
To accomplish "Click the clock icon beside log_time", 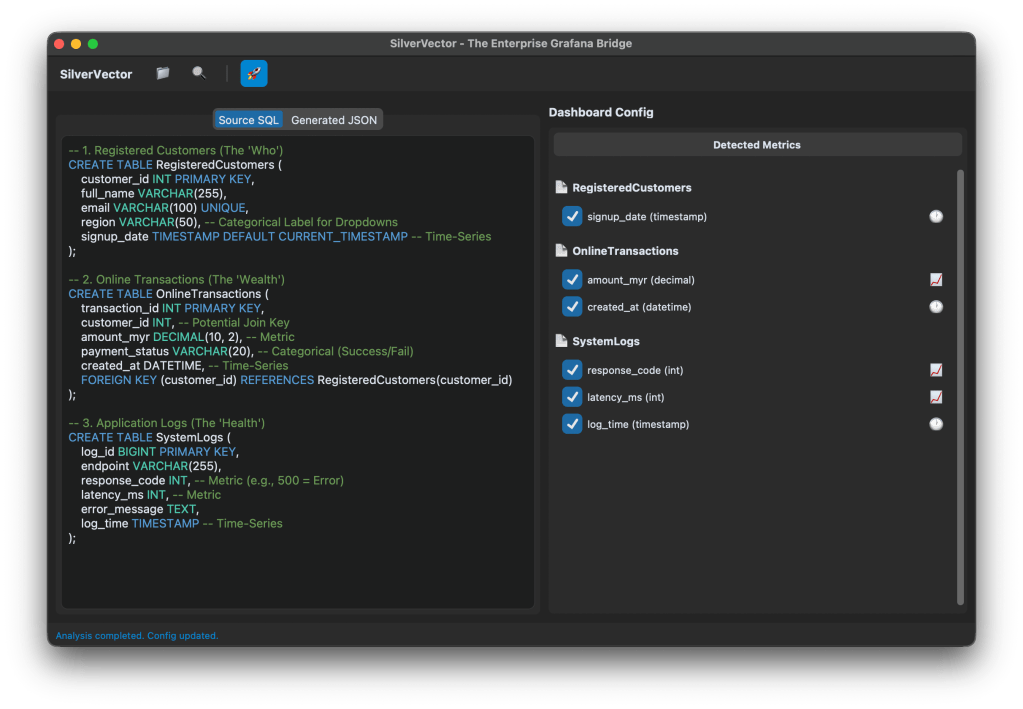I will (936, 424).
